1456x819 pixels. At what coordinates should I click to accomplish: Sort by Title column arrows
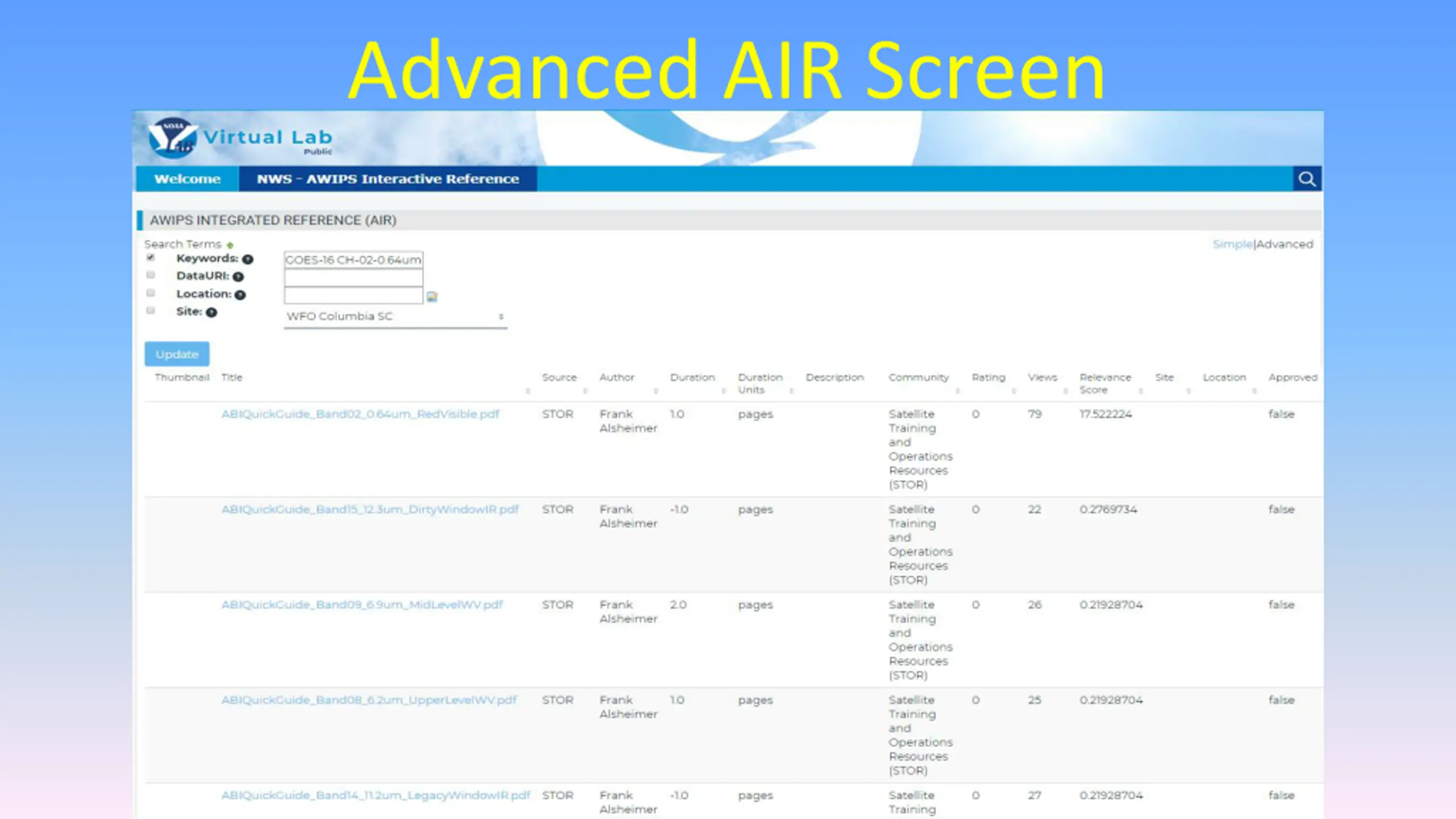click(x=528, y=391)
